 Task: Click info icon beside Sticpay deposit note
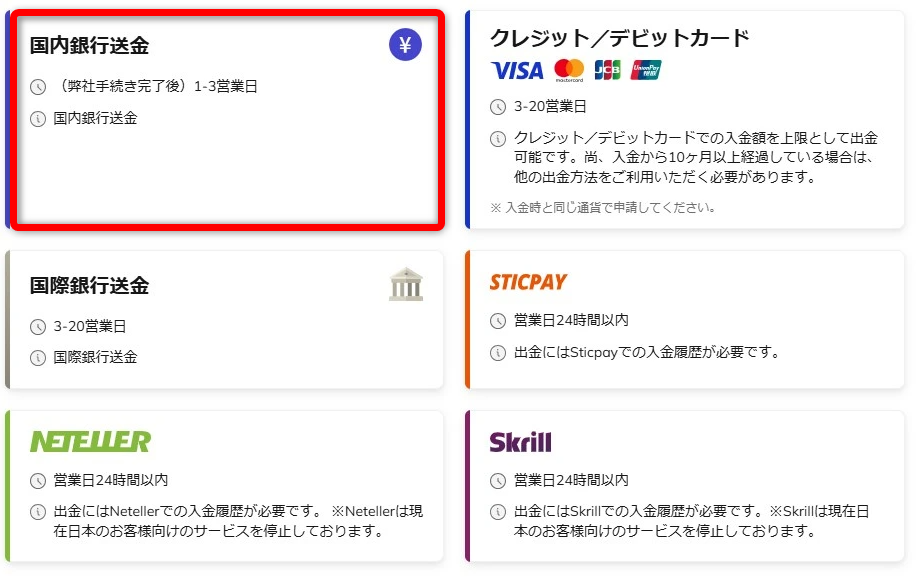click(498, 353)
